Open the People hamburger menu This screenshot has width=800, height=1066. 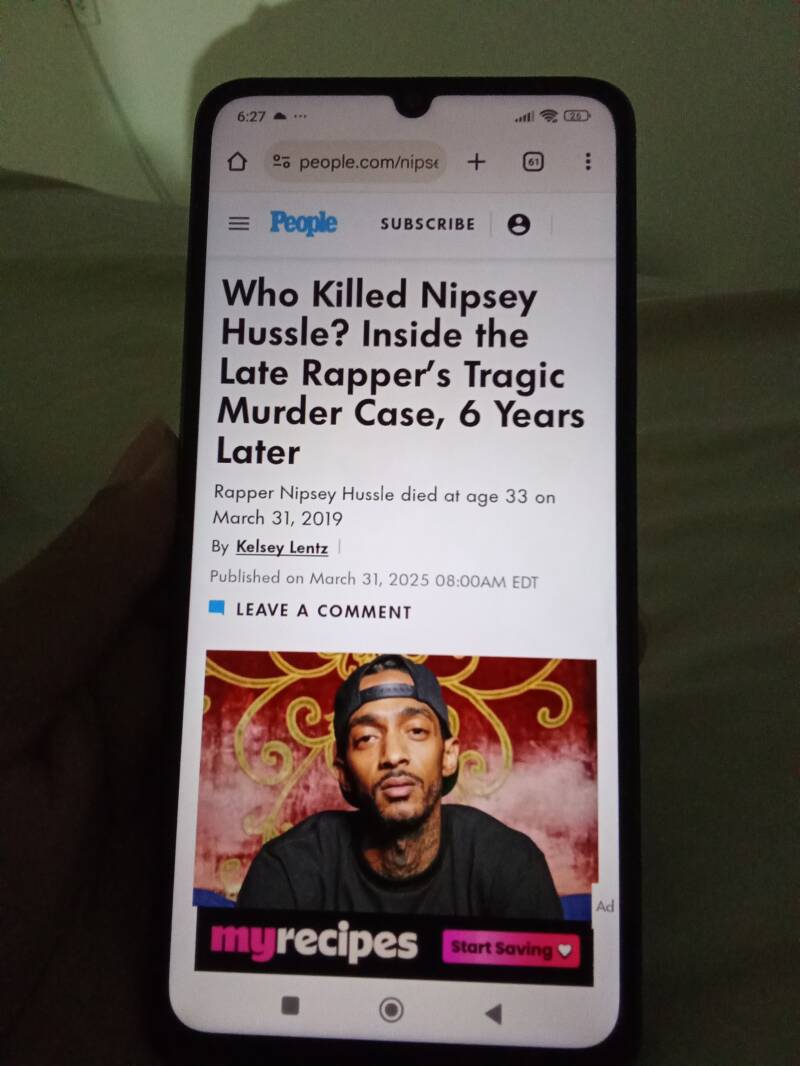pos(239,223)
